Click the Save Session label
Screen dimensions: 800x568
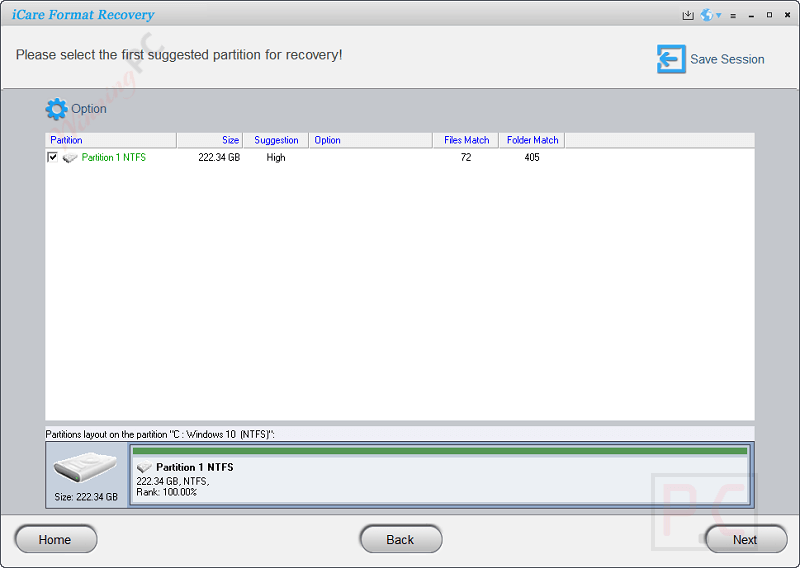tap(727, 59)
